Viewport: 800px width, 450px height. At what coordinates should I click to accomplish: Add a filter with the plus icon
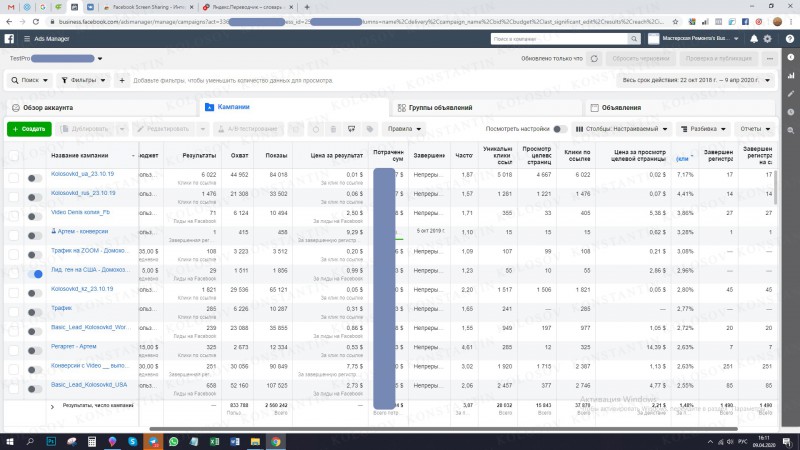click(x=122, y=80)
